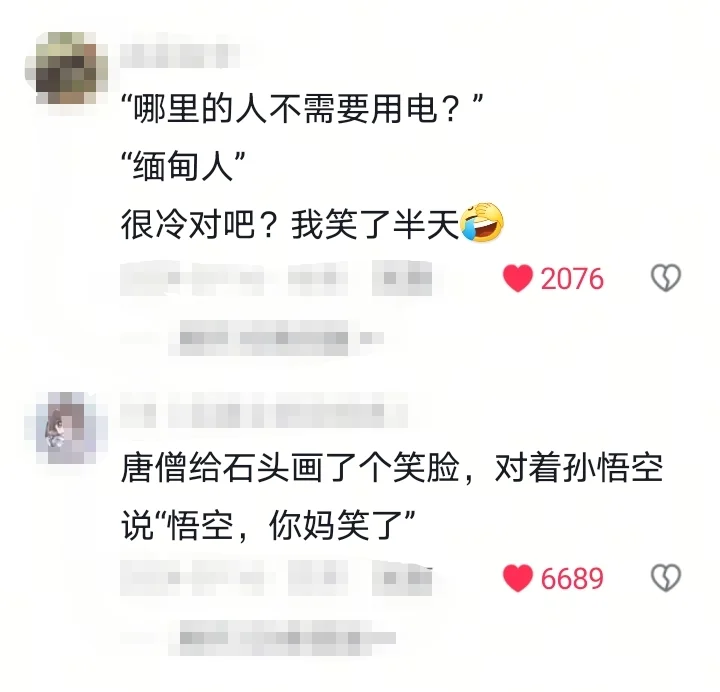Expand replies under the 缅甸人 comment
This screenshot has height=692, width=720.
click(x=275, y=338)
